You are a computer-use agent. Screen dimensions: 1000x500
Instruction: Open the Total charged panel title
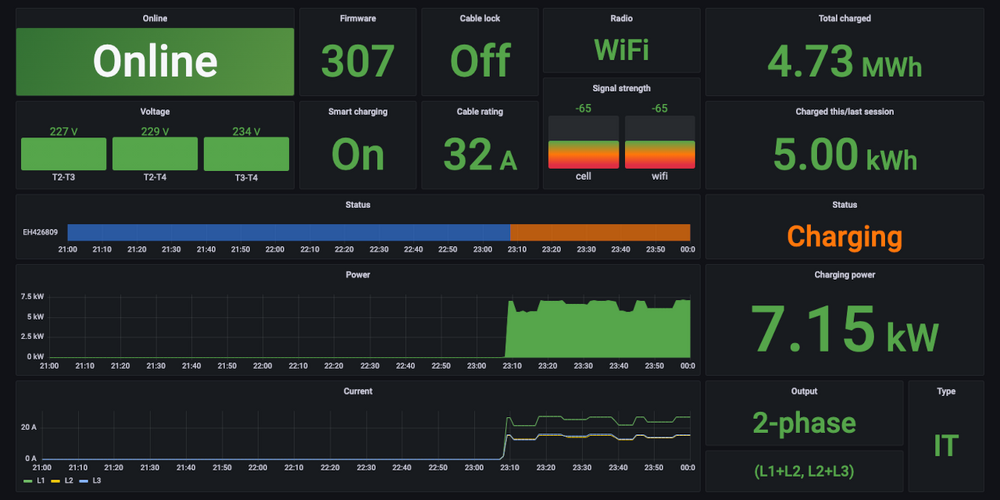point(845,18)
